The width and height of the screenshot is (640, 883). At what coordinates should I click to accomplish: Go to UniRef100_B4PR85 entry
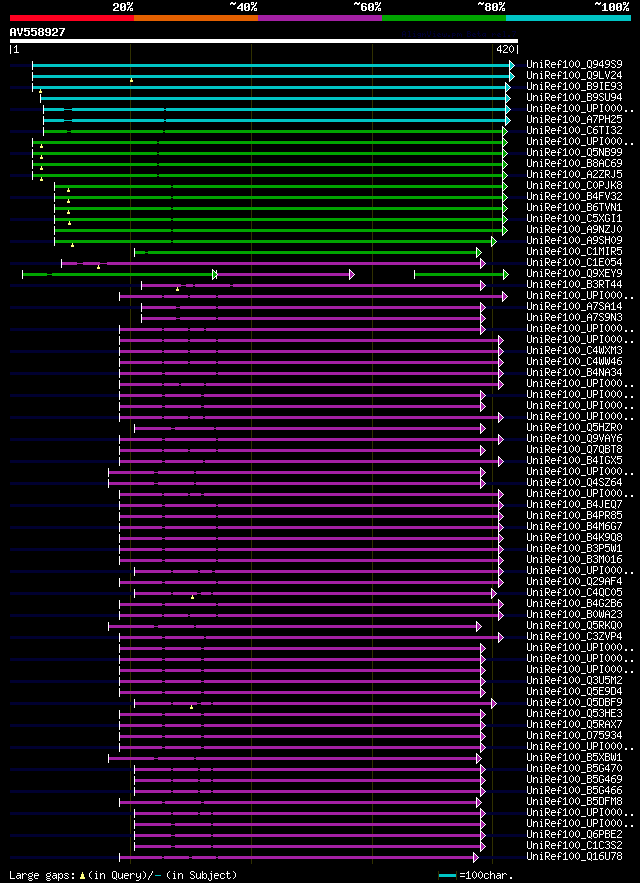[574, 515]
